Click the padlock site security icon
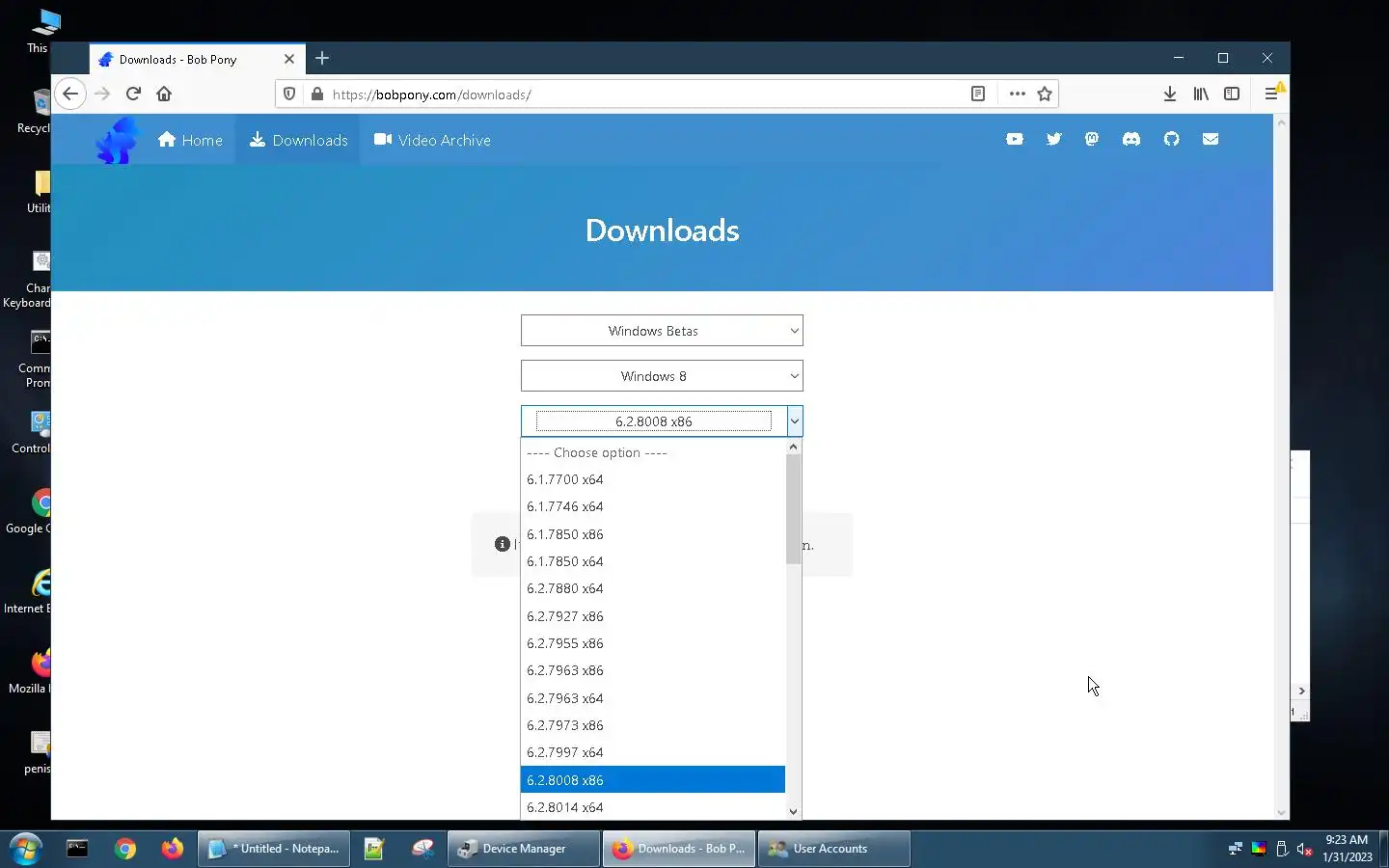This screenshot has width=1389, height=868. pos(316,95)
